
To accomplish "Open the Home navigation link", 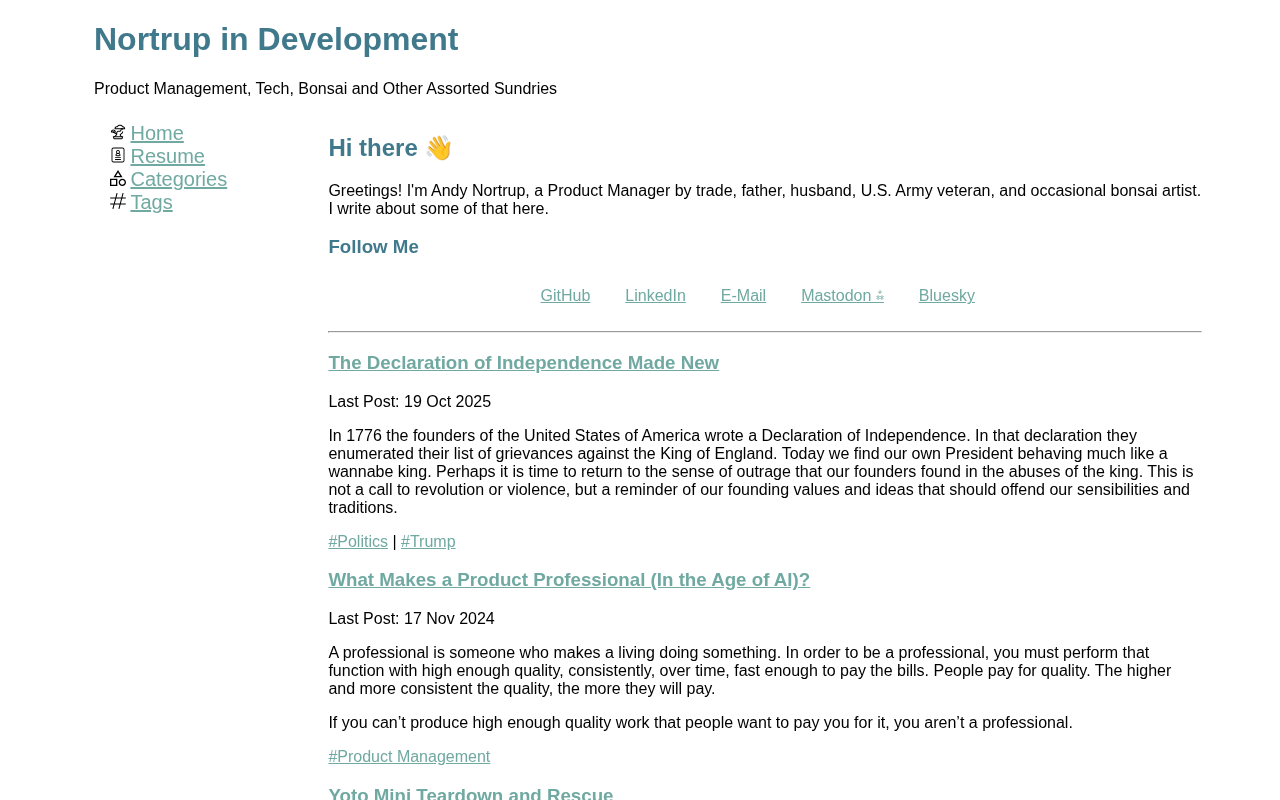I will 157,133.
